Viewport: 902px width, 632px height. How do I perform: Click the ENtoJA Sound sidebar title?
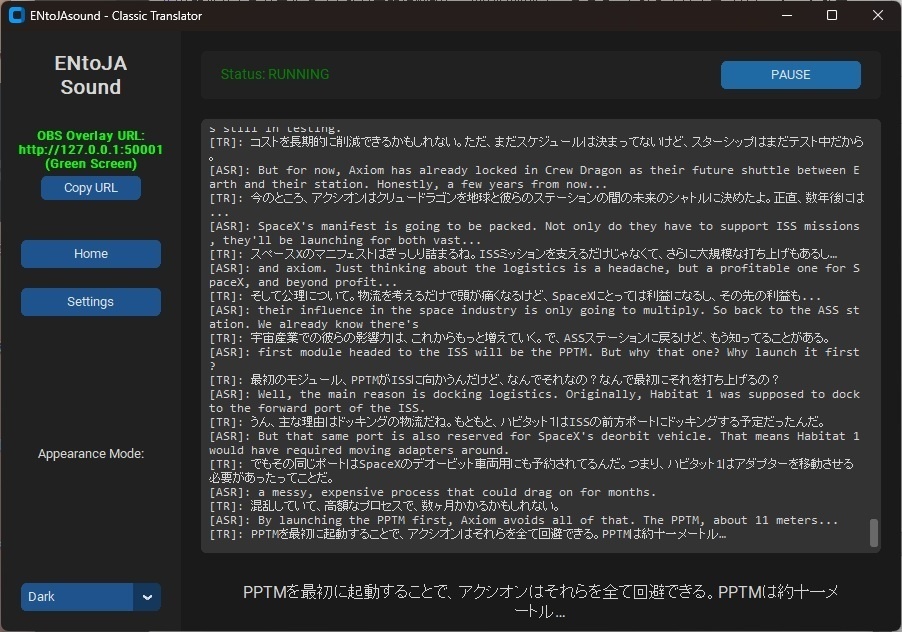(x=91, y=75)
